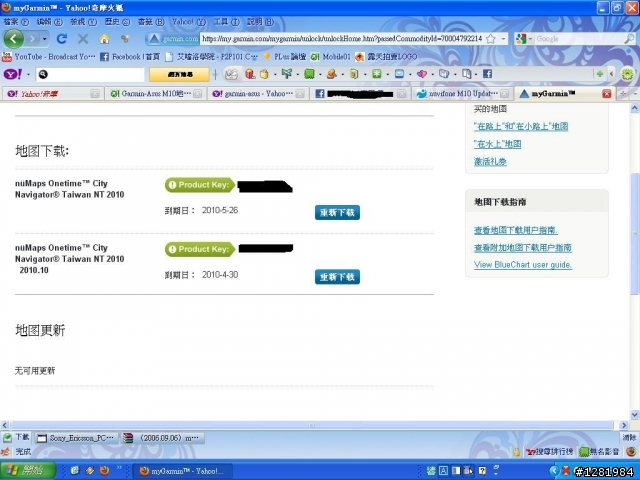The height and width of the screenshot is (480, 640).
Task: Open the "在水上"地图 link
Action: tap(497, 144)
